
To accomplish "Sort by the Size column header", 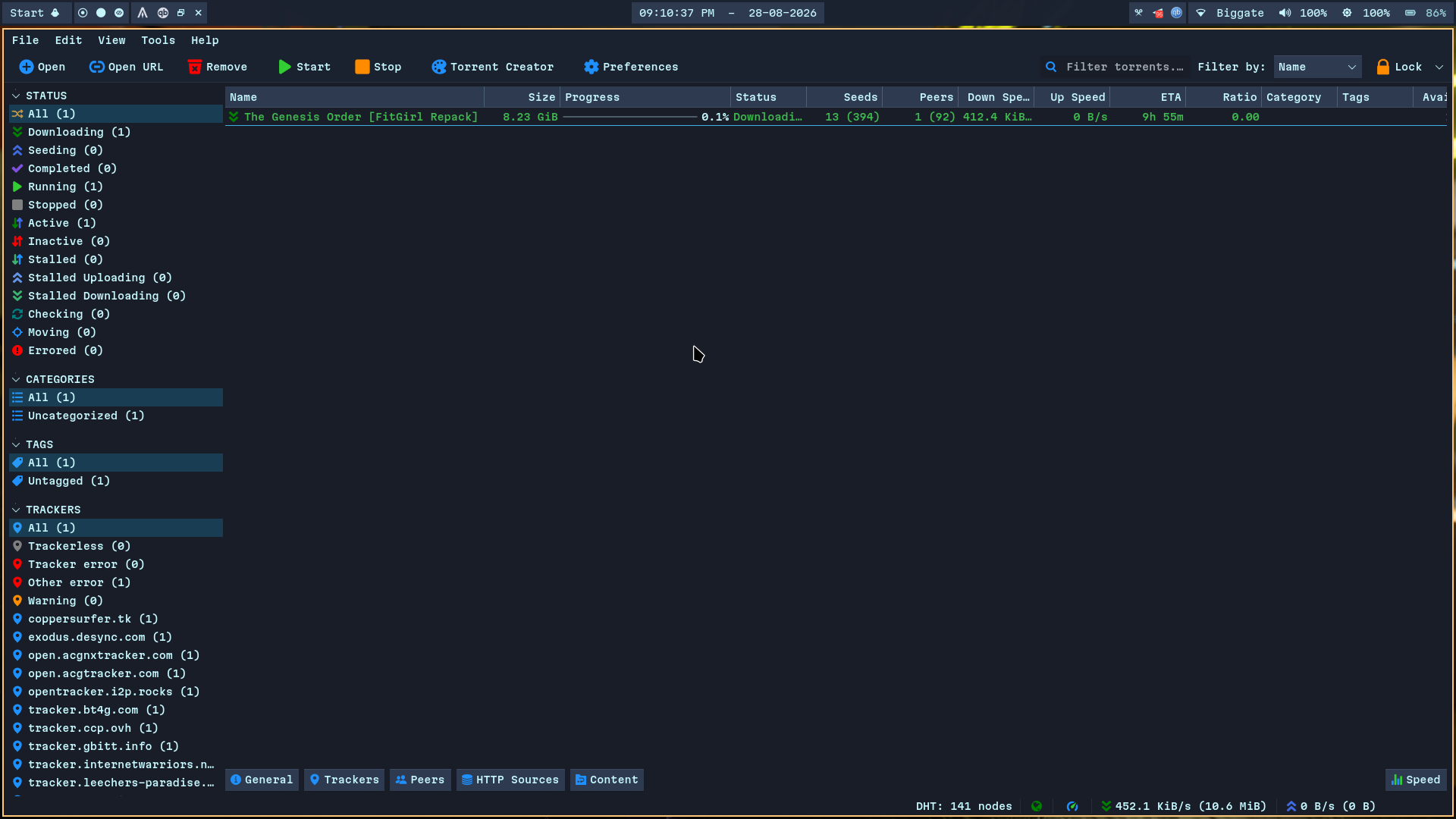I will (522, 97).
